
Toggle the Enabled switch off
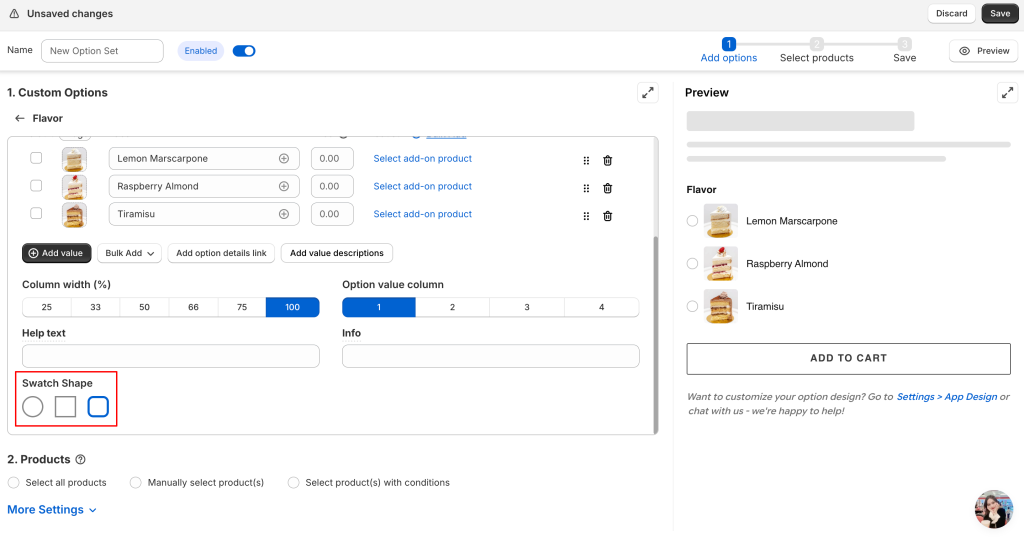pyautogui.click(x=243, y=51)
